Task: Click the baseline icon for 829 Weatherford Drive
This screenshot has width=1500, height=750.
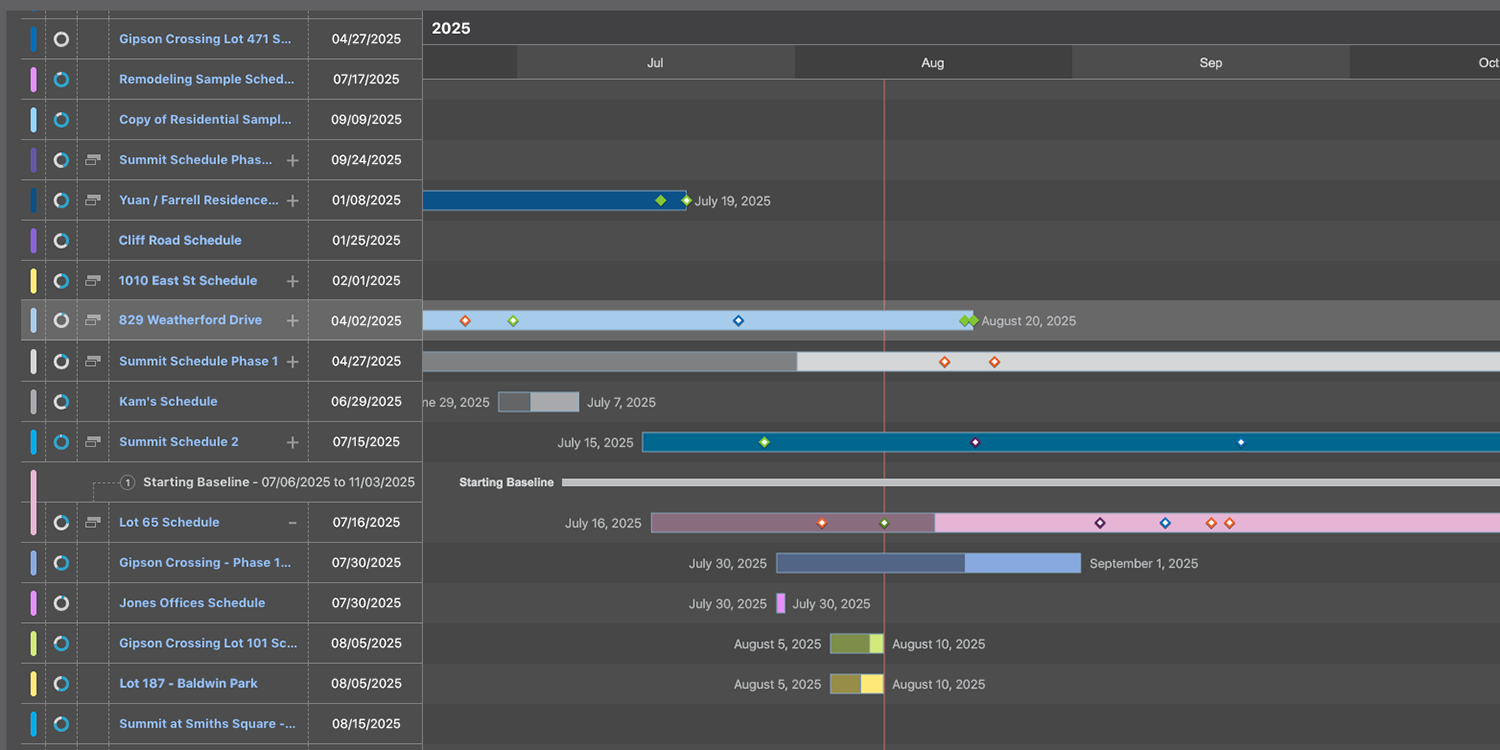Action: (93, 320)
